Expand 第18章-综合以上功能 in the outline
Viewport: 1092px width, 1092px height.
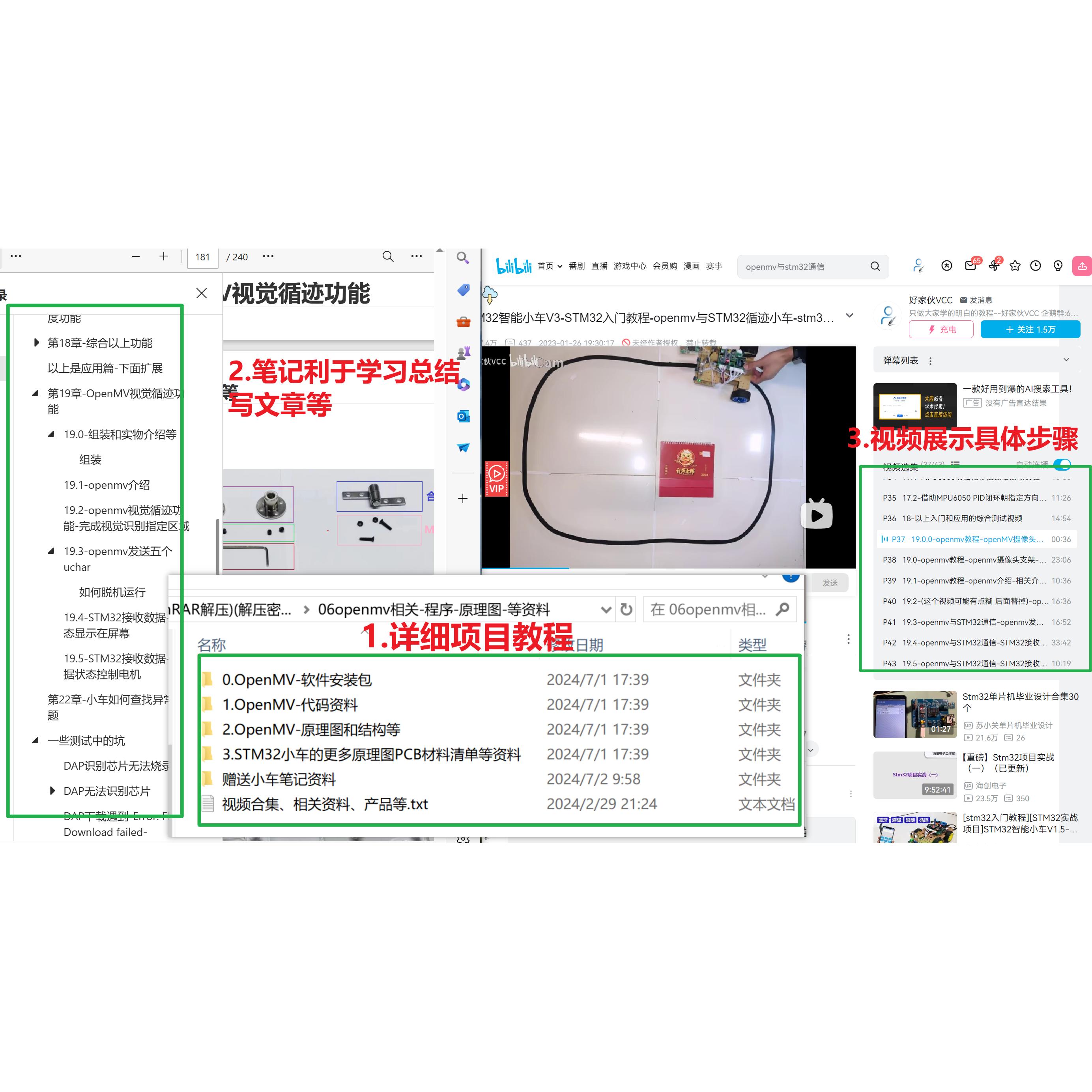(37, 343)
